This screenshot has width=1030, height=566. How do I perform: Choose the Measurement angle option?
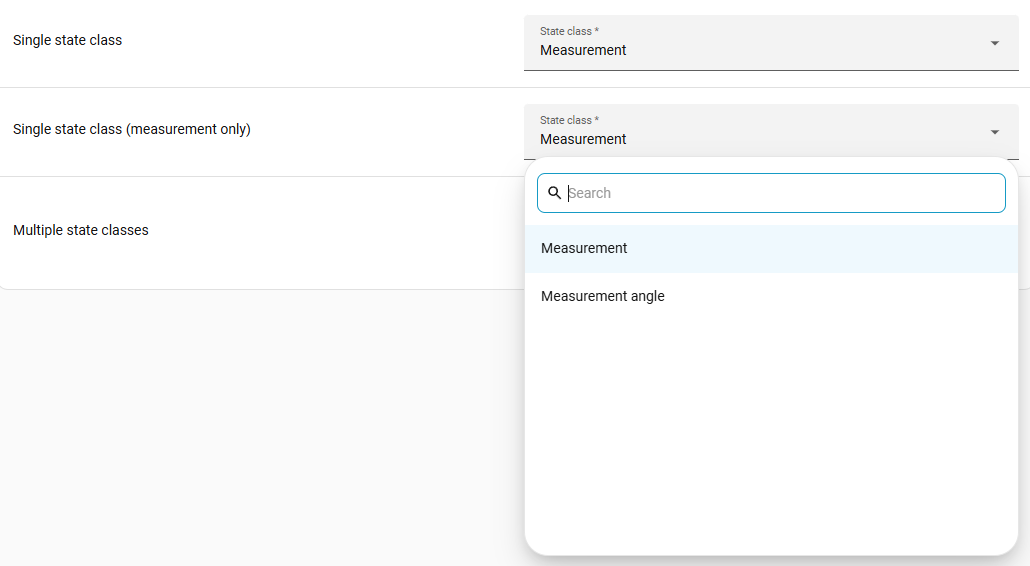pyautogui.click(x=771, y=296)
